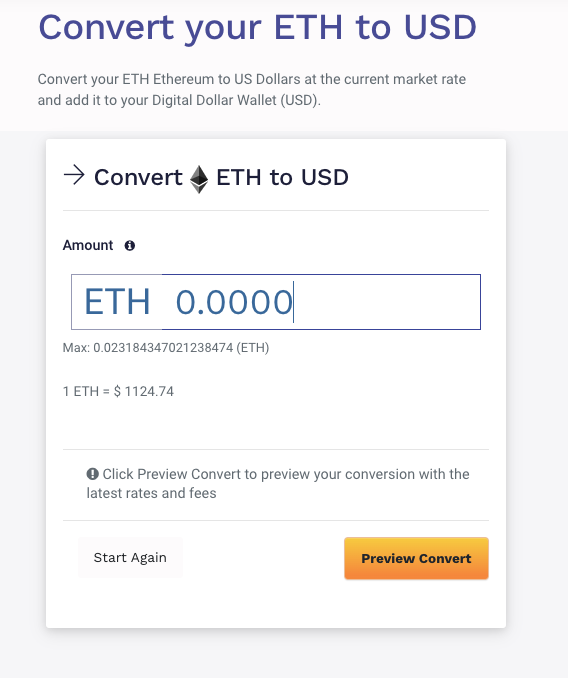Click the Convert your ETH Ethereum description line
The height and width of the screenshot is (678, 568).
click(252, 79)
